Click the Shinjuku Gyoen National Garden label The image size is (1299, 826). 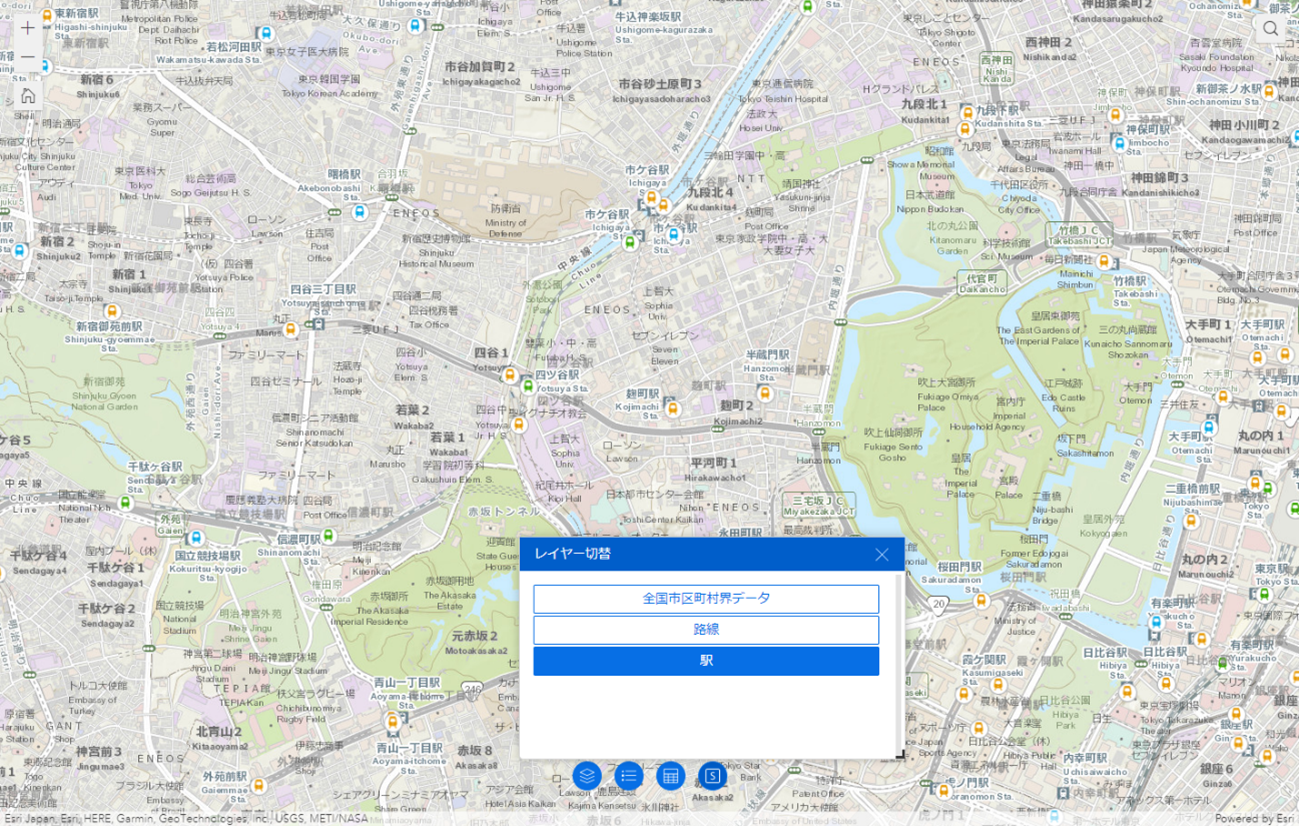[x=104, y=401]
